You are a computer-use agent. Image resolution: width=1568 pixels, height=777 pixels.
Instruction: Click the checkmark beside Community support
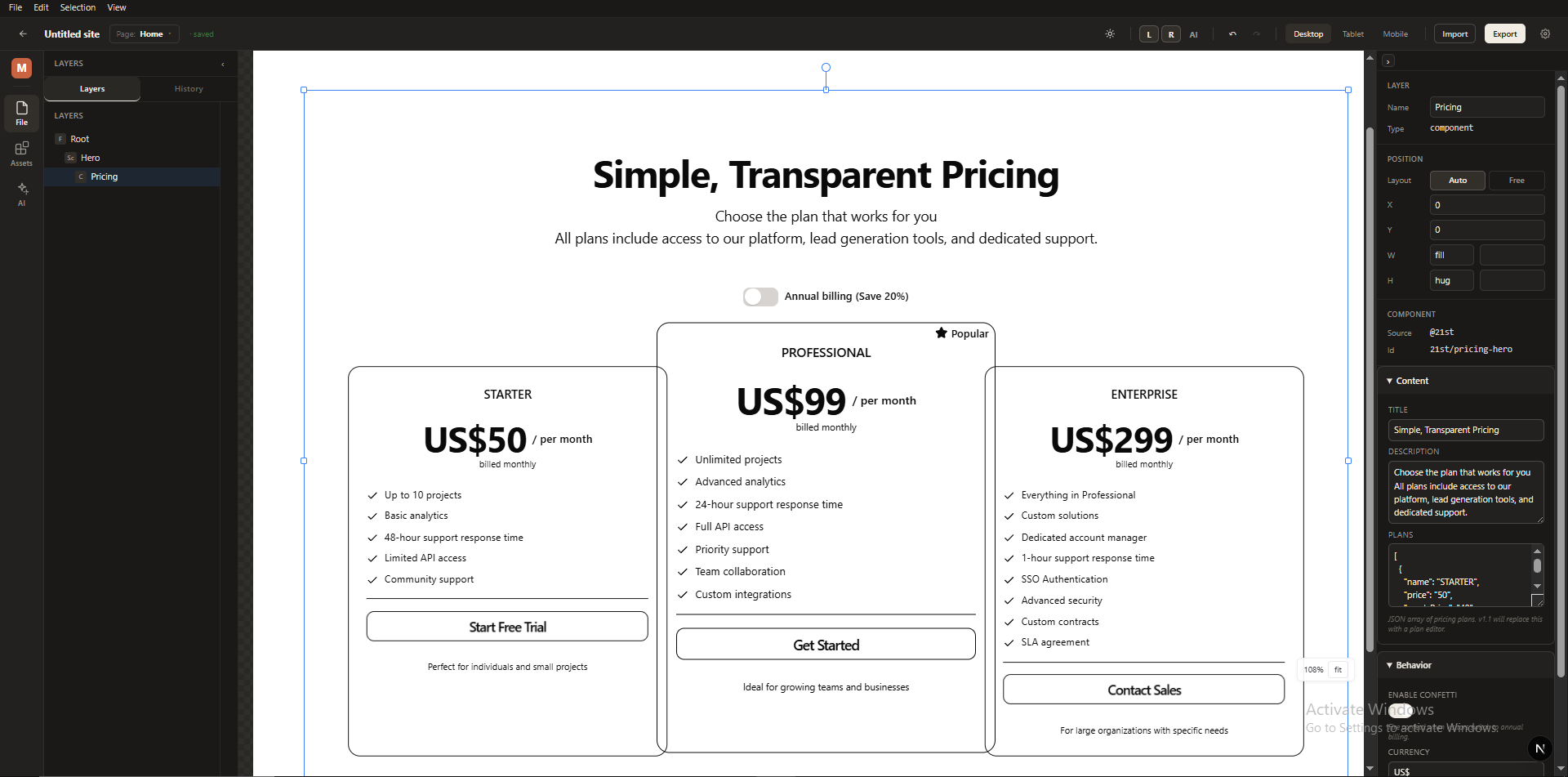[x=372, y=579]
